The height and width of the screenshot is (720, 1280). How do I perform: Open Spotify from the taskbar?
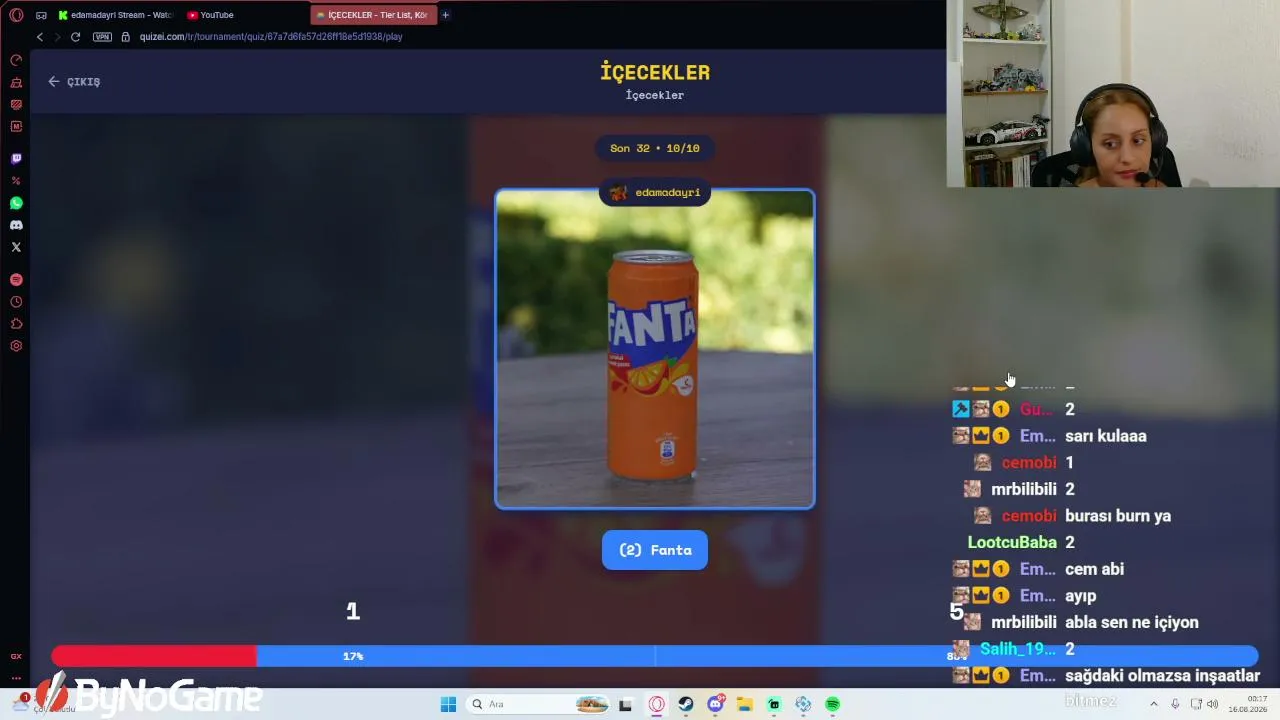(832, 704)
